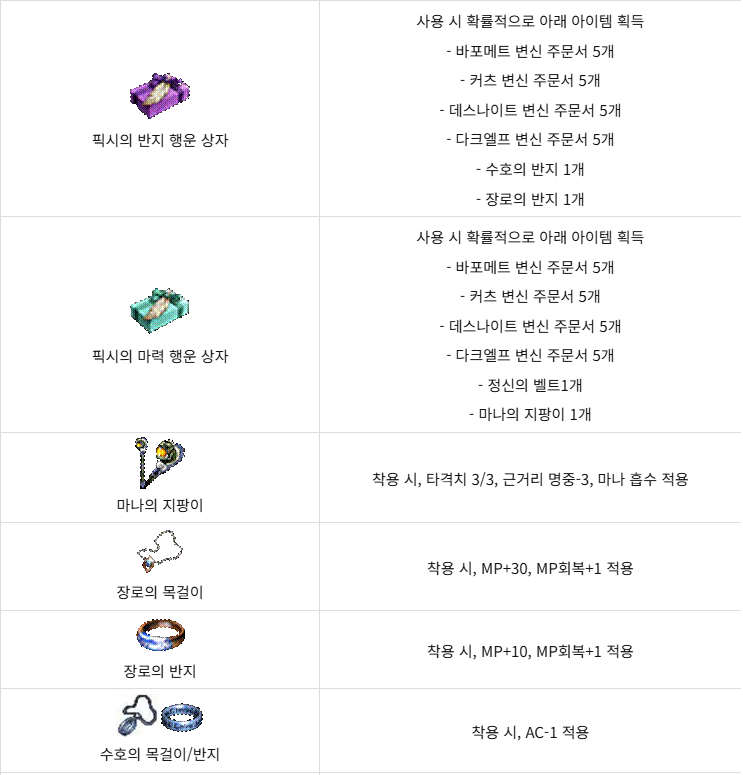Select the 마나의 지팡이 staff icon
Image resolution: width=743 pixels, height=775 pixels.
(159, 463)
